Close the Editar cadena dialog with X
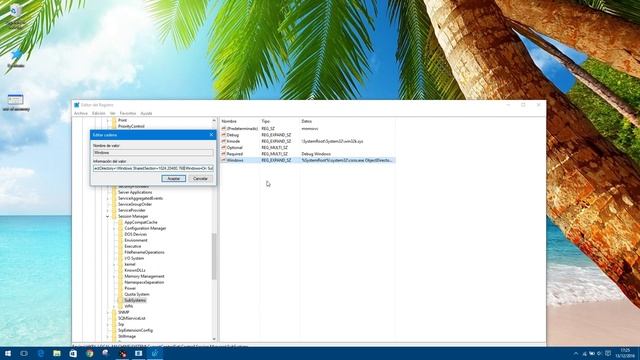 coord(211,135)
